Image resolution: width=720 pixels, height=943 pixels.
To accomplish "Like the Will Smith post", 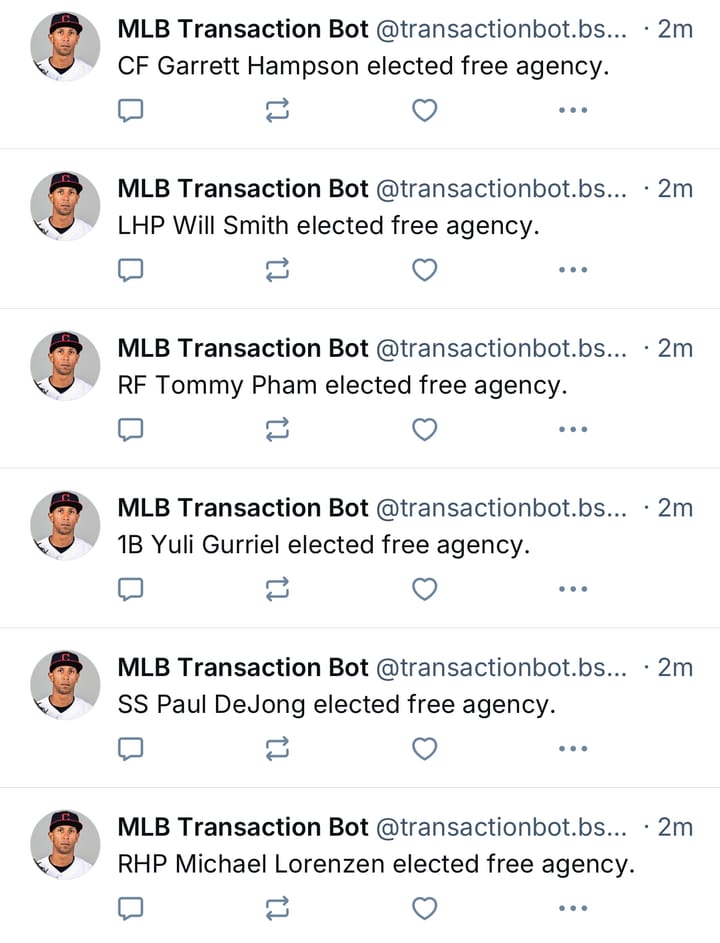I will point(424,269).
